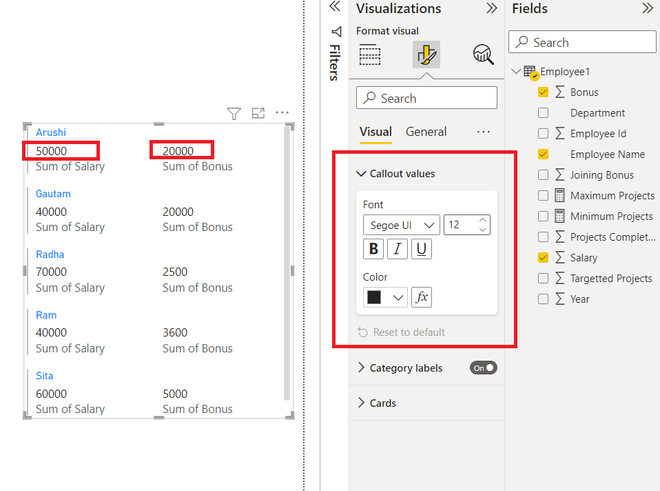This screenshot has width=660, height=491.
Task: Check the Department field checkbox
Action: click(x=543, y=113)
